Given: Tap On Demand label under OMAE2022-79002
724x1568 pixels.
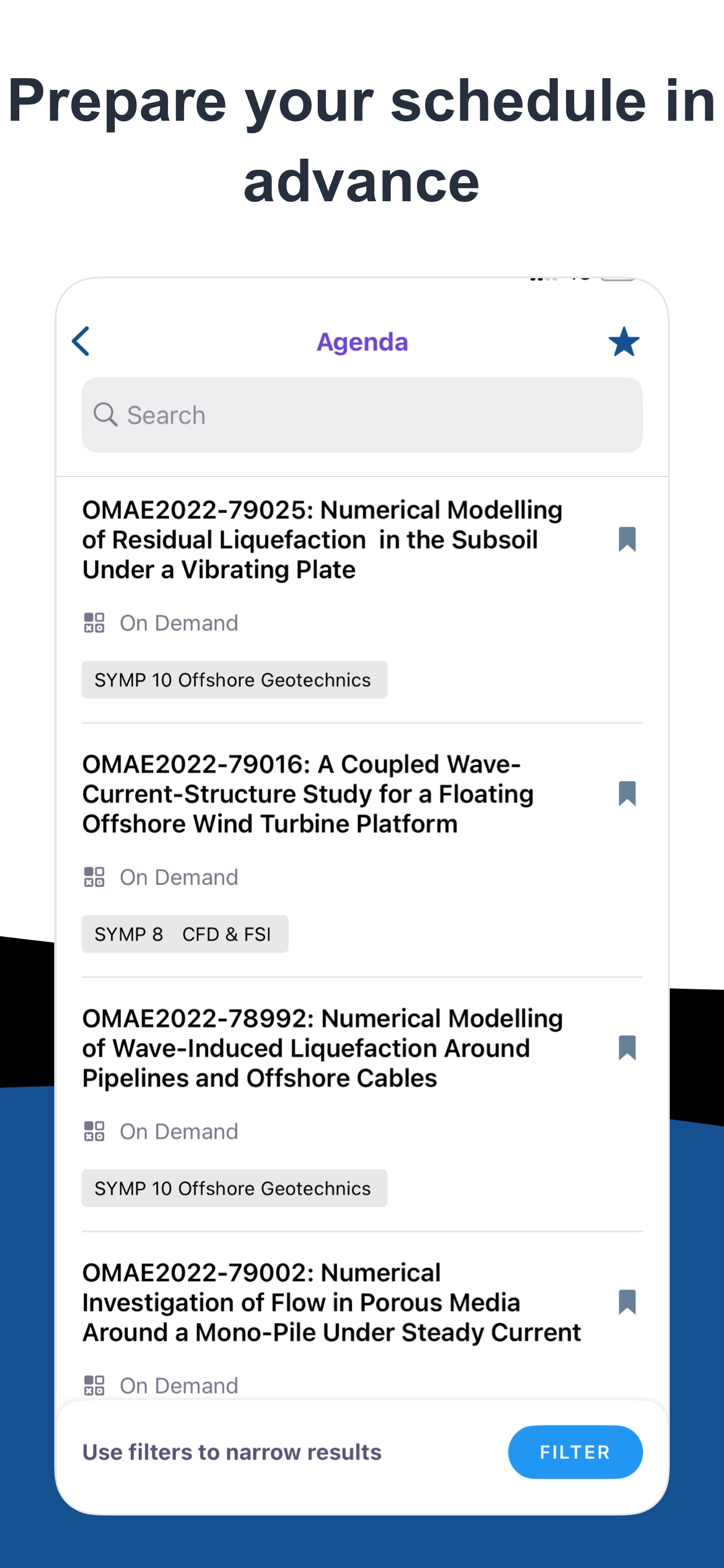Looking at the screenshot, I should point(179,1385).
